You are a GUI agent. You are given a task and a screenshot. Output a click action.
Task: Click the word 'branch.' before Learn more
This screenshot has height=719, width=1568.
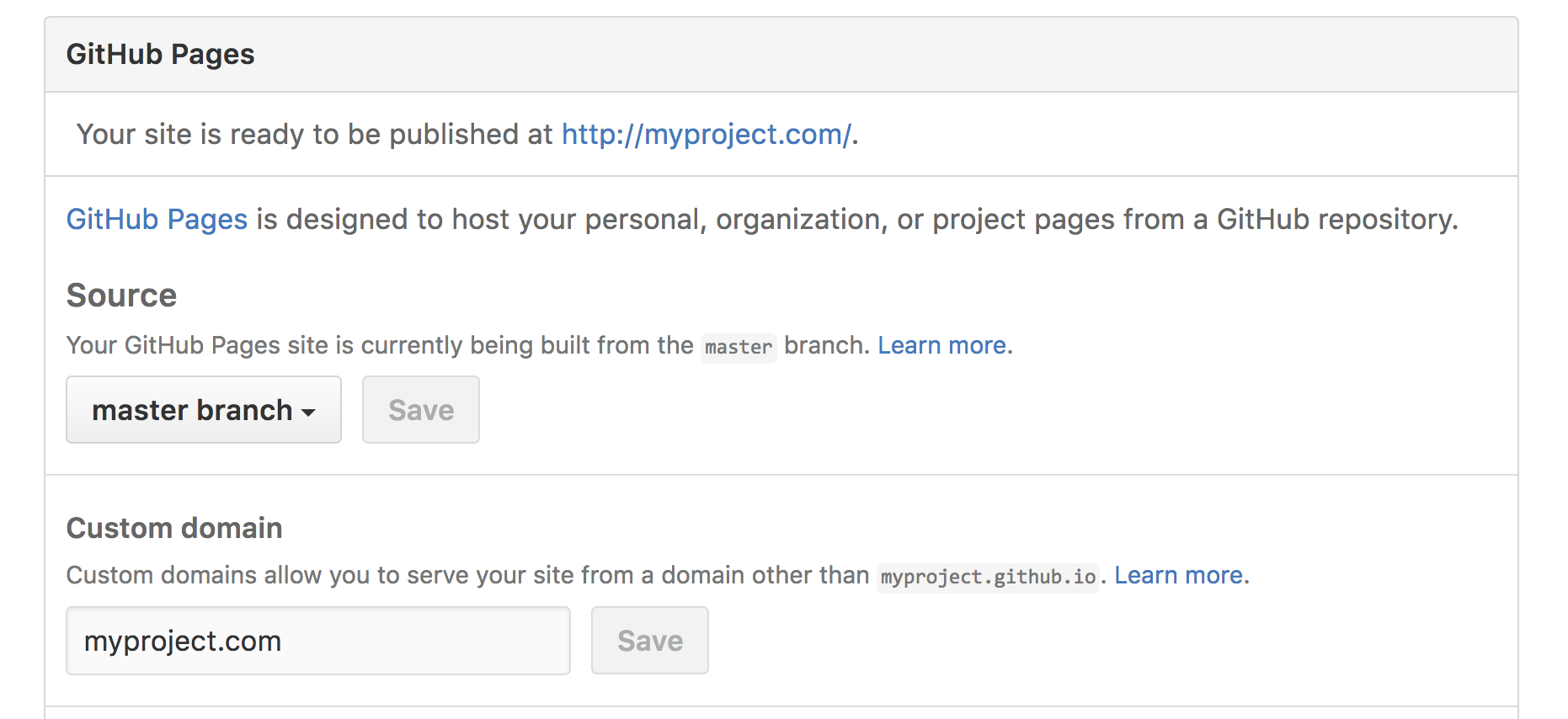tap(827, 345)
